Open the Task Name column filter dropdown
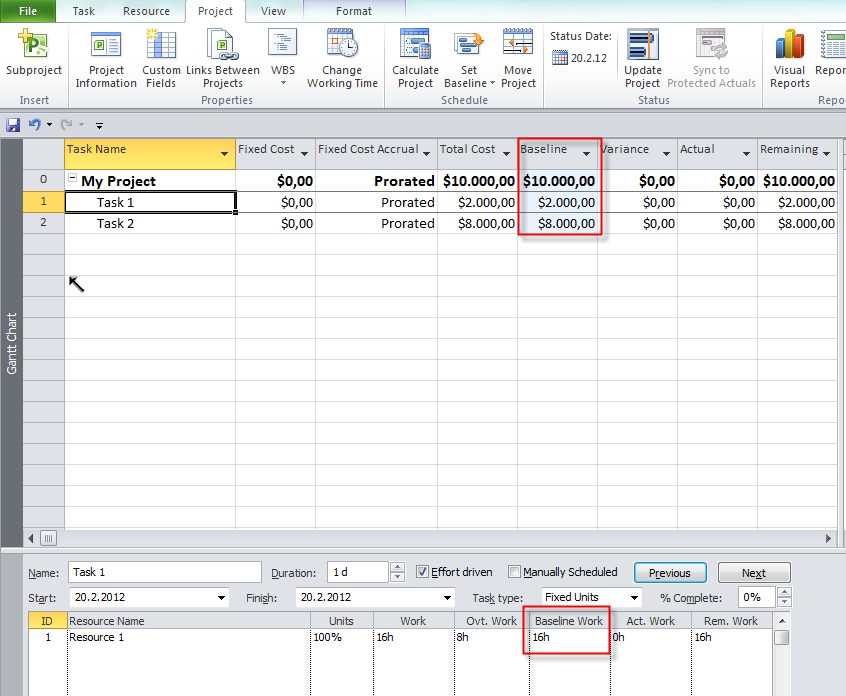 pos(224,154)
